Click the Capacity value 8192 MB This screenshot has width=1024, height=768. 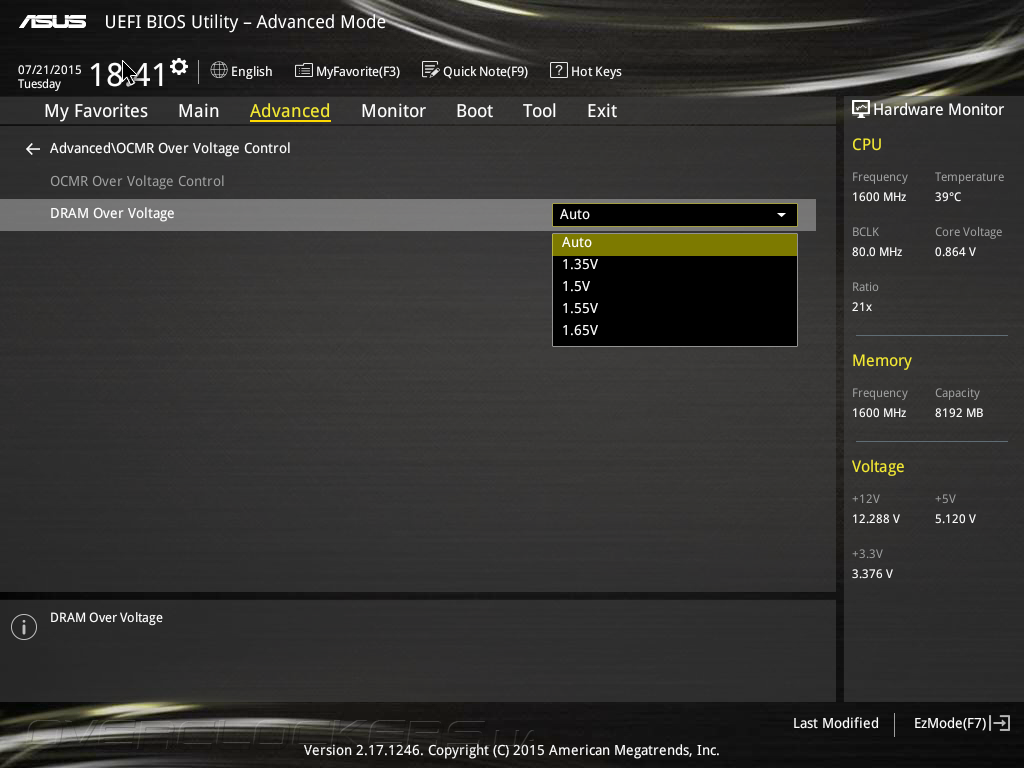click(x=959, y=413)
